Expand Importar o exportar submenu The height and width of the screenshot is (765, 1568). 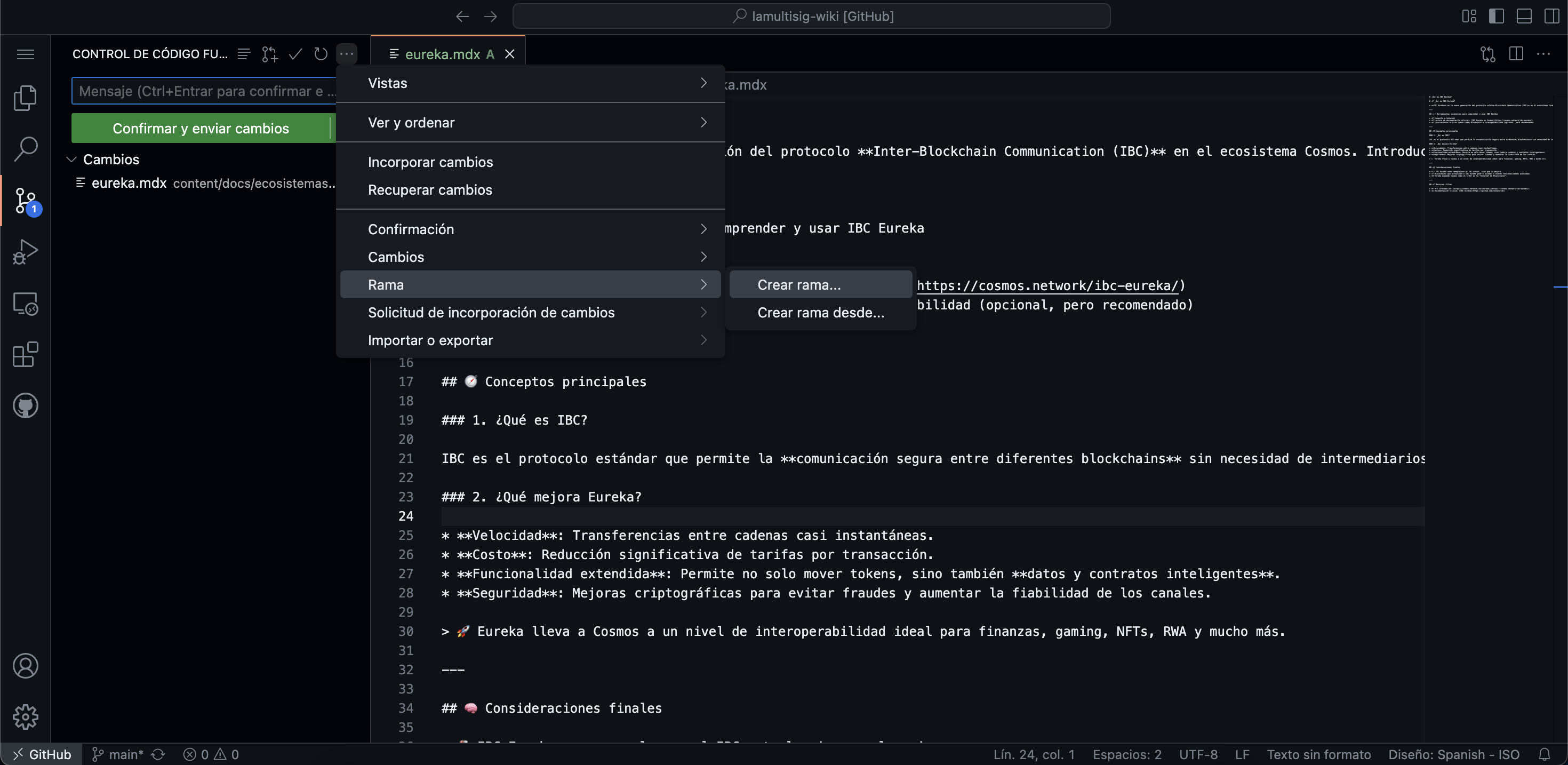coord(530,340)
